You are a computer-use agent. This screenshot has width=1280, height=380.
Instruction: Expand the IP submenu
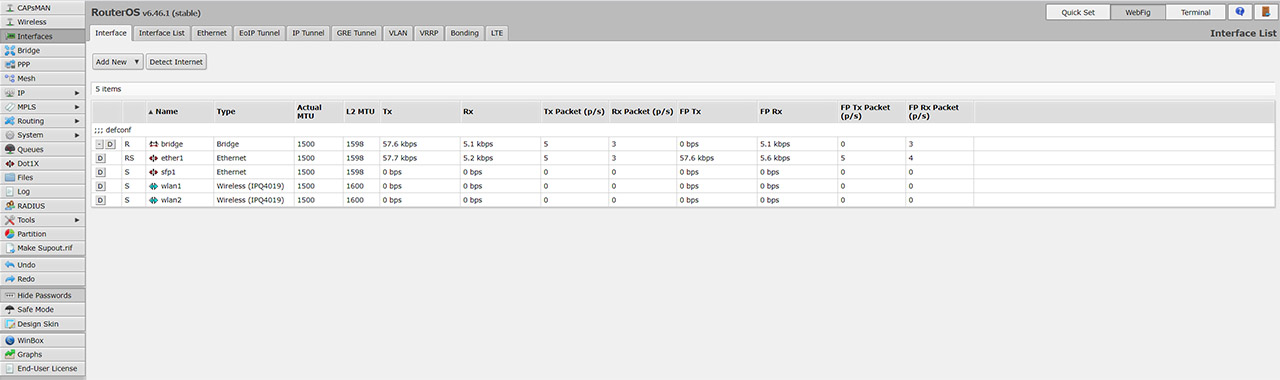pyautogui.click(x=42, y=92)
